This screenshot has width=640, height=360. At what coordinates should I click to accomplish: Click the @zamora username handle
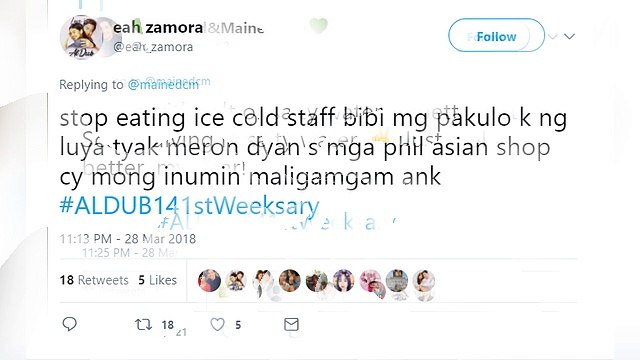pyautogui.click(x=153, y=47)
